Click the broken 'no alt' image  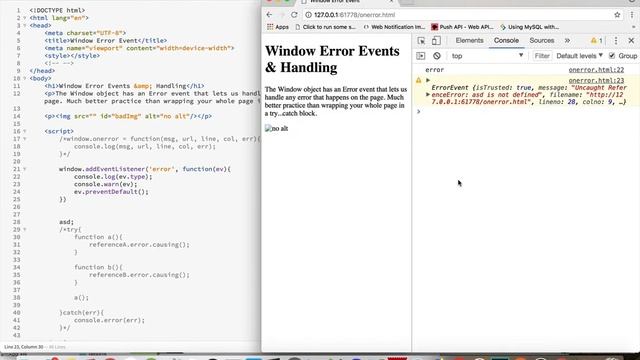(x=276, y=129)
